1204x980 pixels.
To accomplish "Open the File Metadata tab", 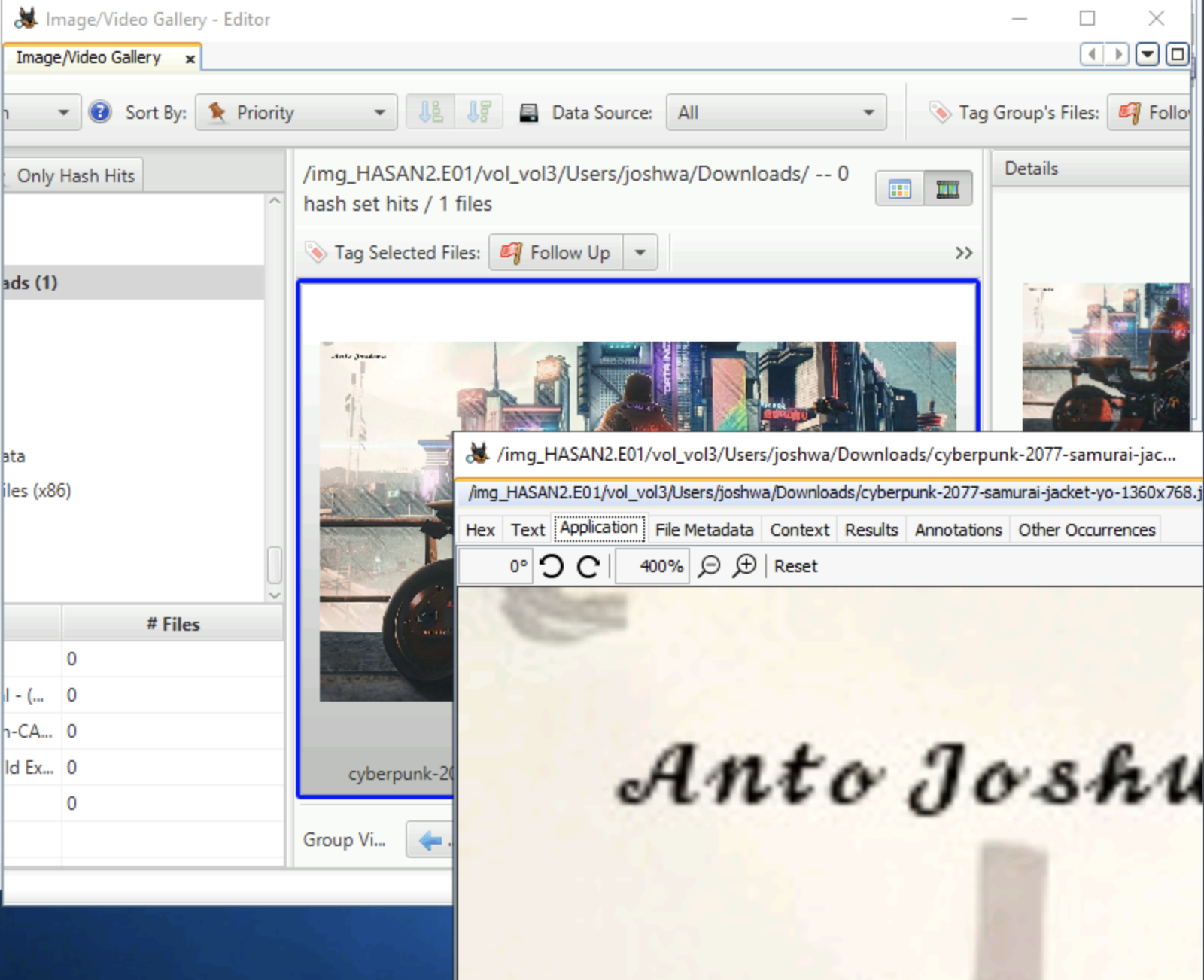I will tap(704, 529).
